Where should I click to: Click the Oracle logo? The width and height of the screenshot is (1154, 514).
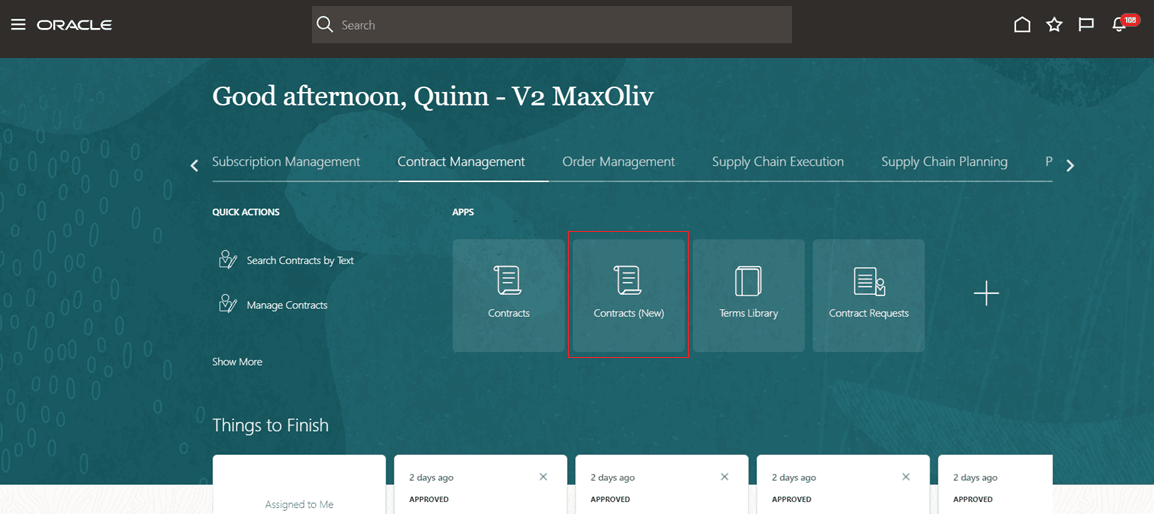point(74,25)
